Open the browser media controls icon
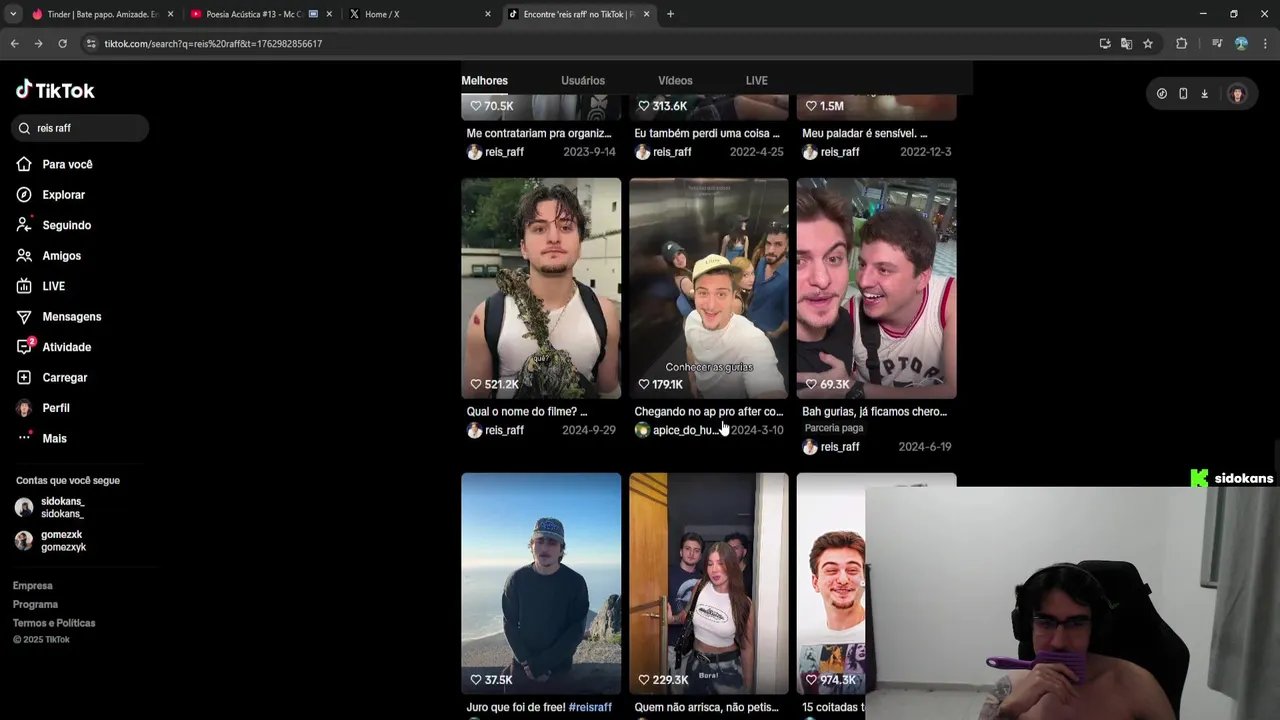 [x=1217, y=44]
